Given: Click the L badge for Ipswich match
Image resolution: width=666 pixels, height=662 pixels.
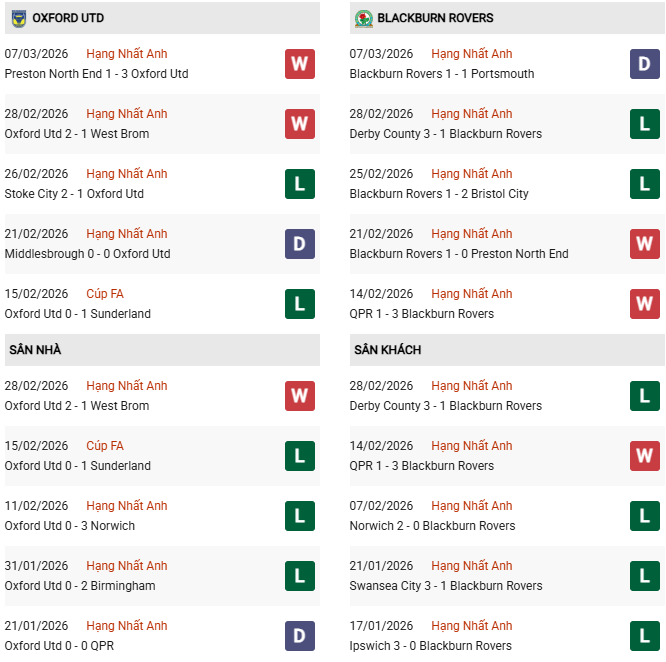Looking at the screenshot, I should tap(644, 636).
